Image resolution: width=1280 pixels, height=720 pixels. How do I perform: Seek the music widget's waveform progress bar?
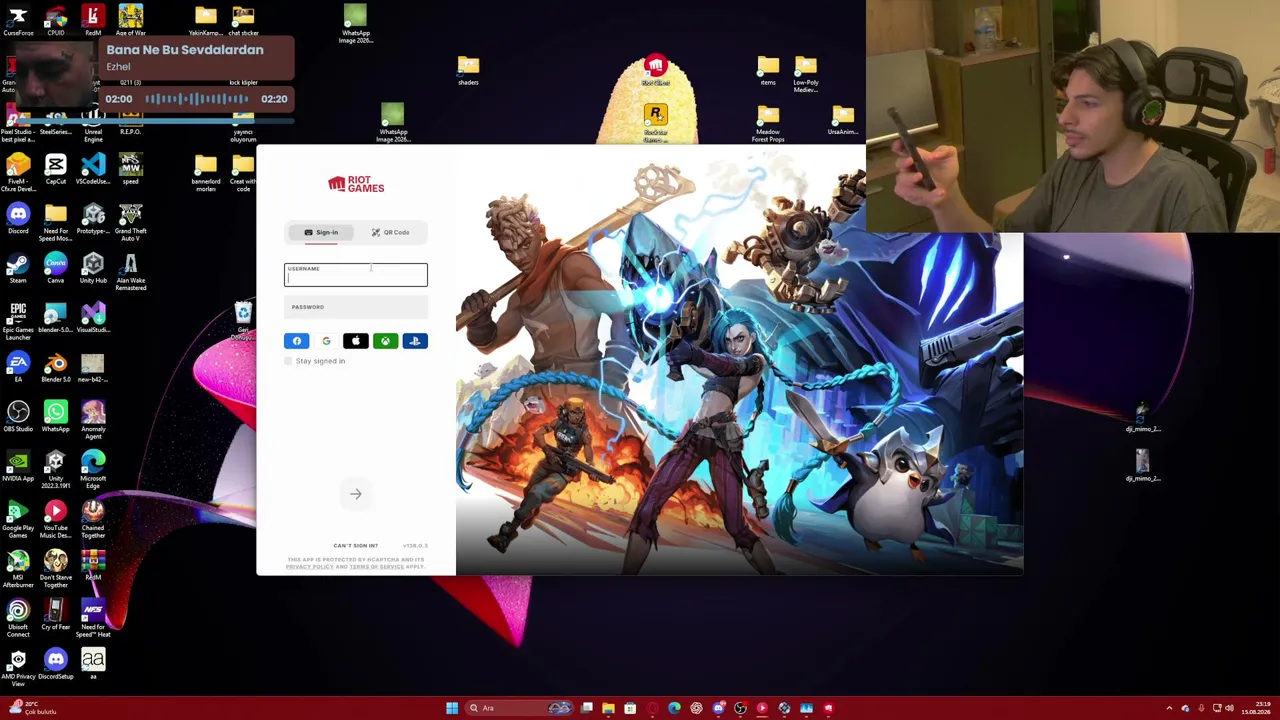(x=196, y=99)
